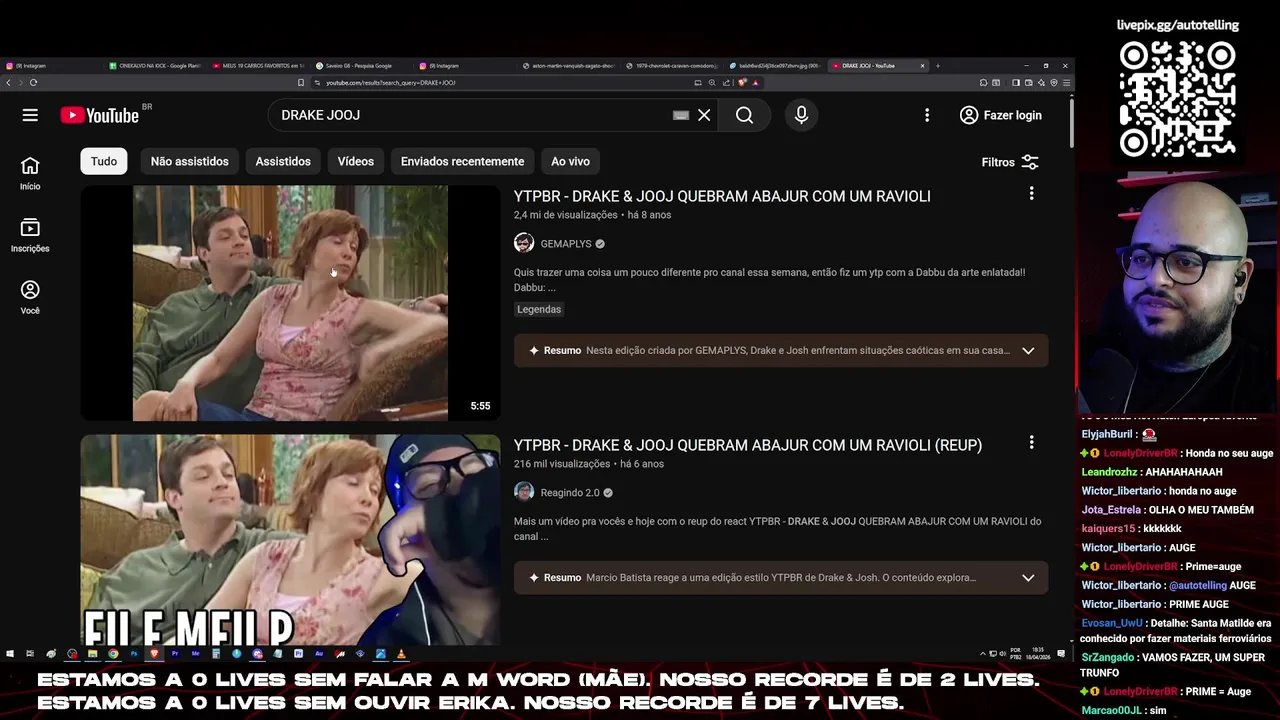1280x720 pixels.
Task: Go back with the browser back arrow
Action: [9, 83]
